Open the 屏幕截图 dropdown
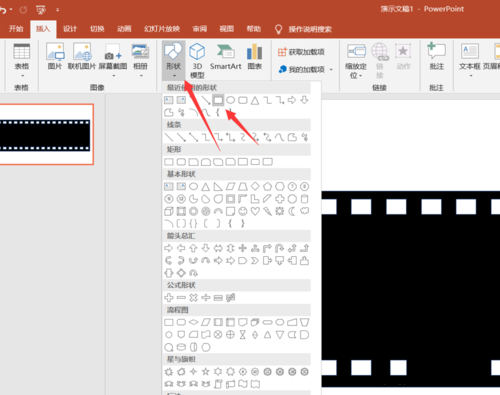 [x=113, y=60]
